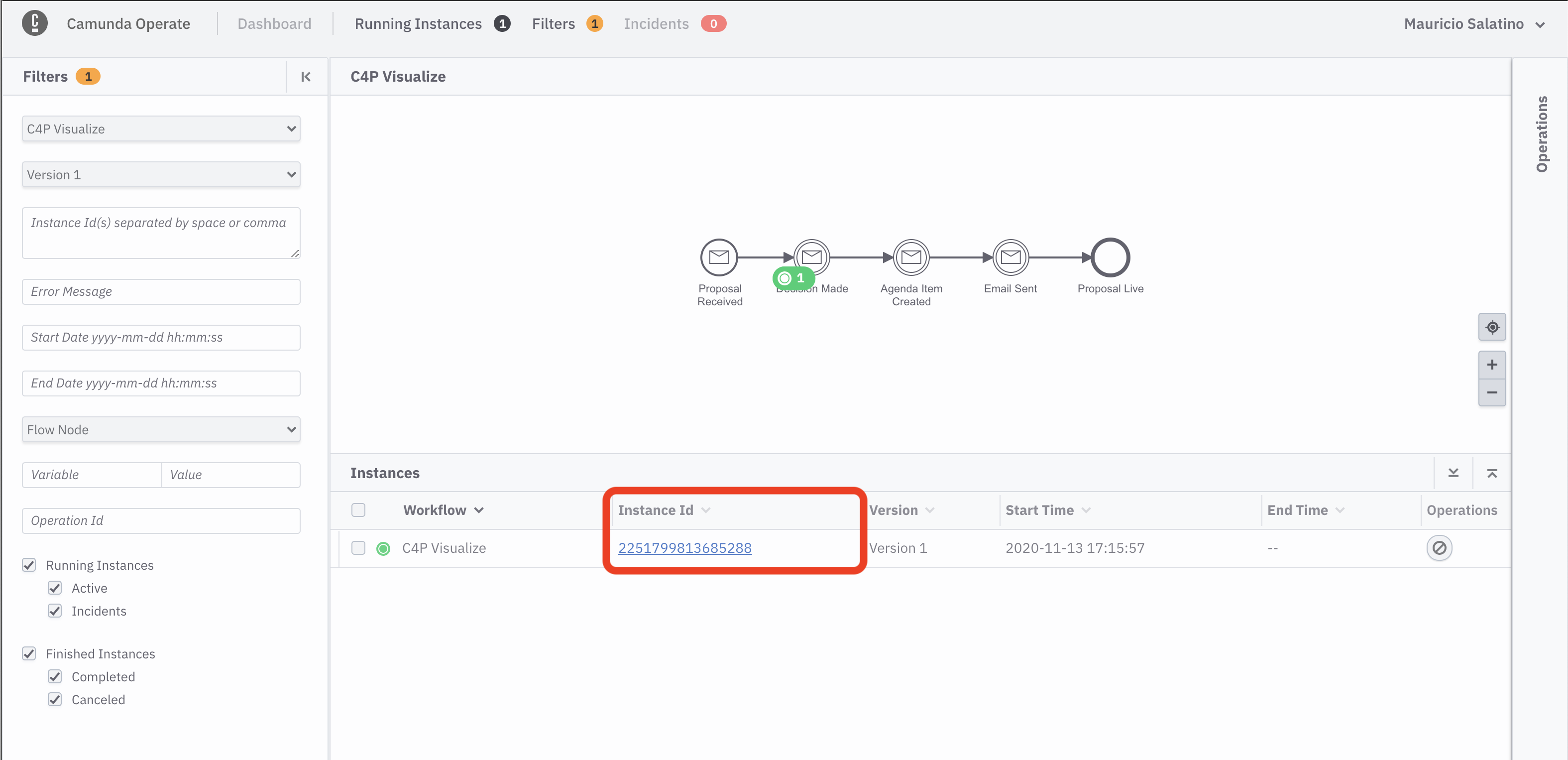Click the green active state icon for C4P Visualize
Image resolution: width=1568 pixels, height=760 pixels.
click(x=383, y=549)
